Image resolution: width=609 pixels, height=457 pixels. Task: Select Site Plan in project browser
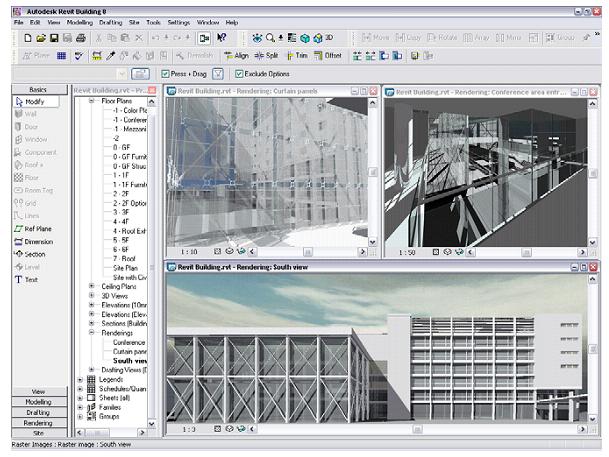tap(125, 268)
